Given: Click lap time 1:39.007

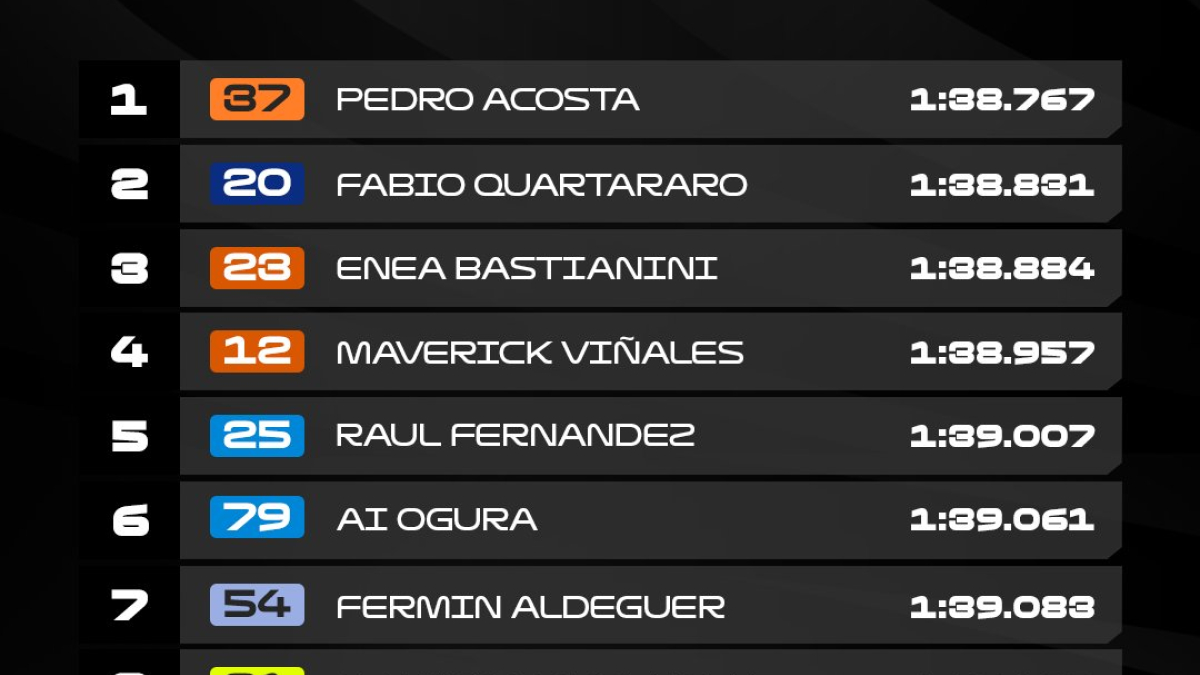Looking at the screenshot, I should (1002, 436).
